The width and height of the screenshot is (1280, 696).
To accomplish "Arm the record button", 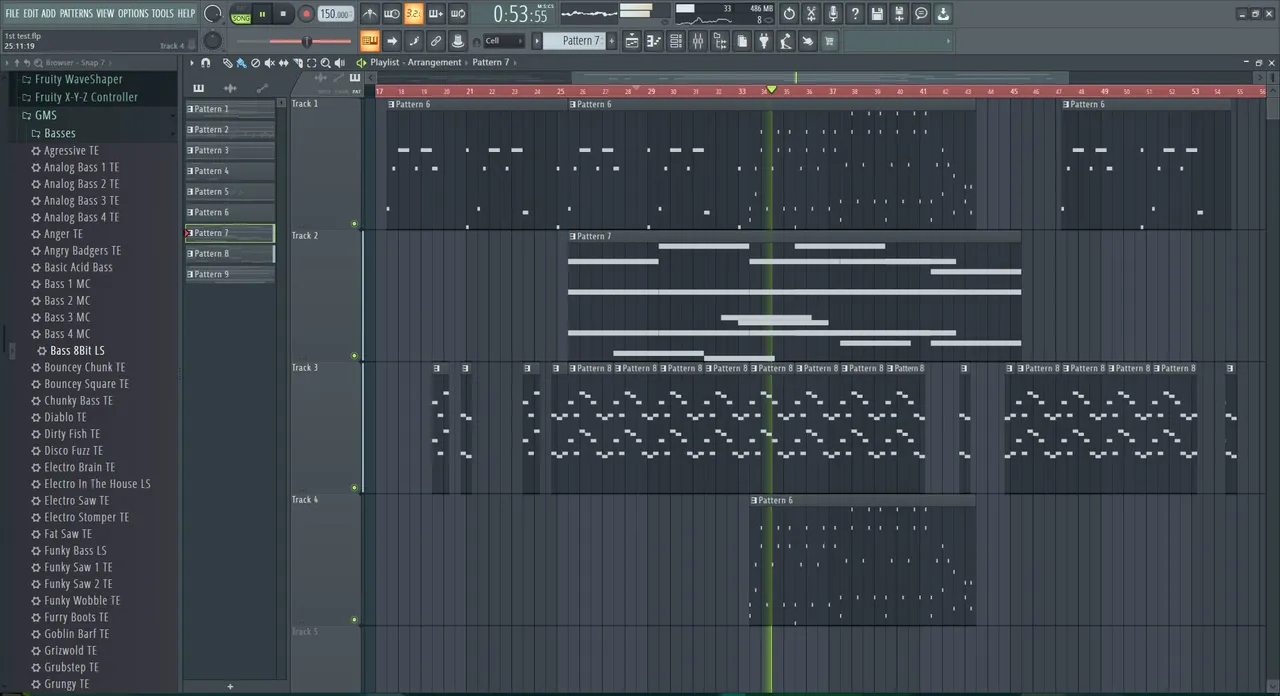I will pyautogui.click(x=306, y=14).
